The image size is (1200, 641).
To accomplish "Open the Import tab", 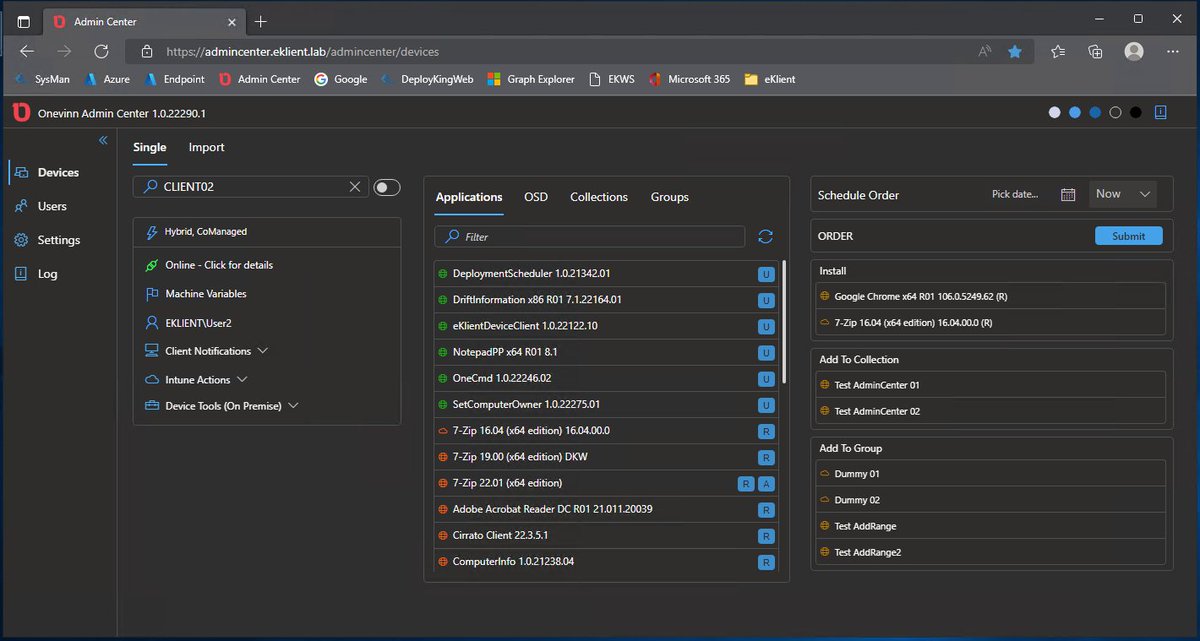I will tap(206, 147).
